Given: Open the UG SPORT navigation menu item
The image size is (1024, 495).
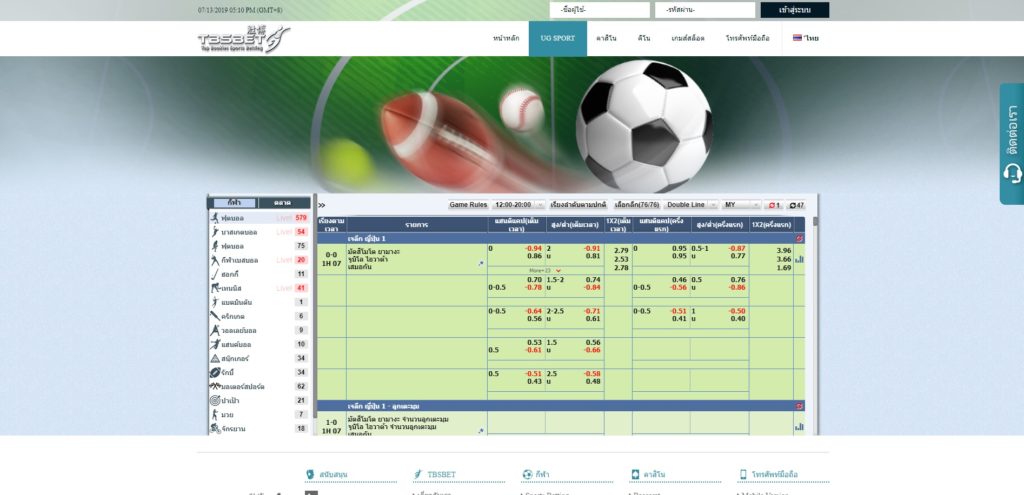Looking at the screenshot, I should [557, 38].
